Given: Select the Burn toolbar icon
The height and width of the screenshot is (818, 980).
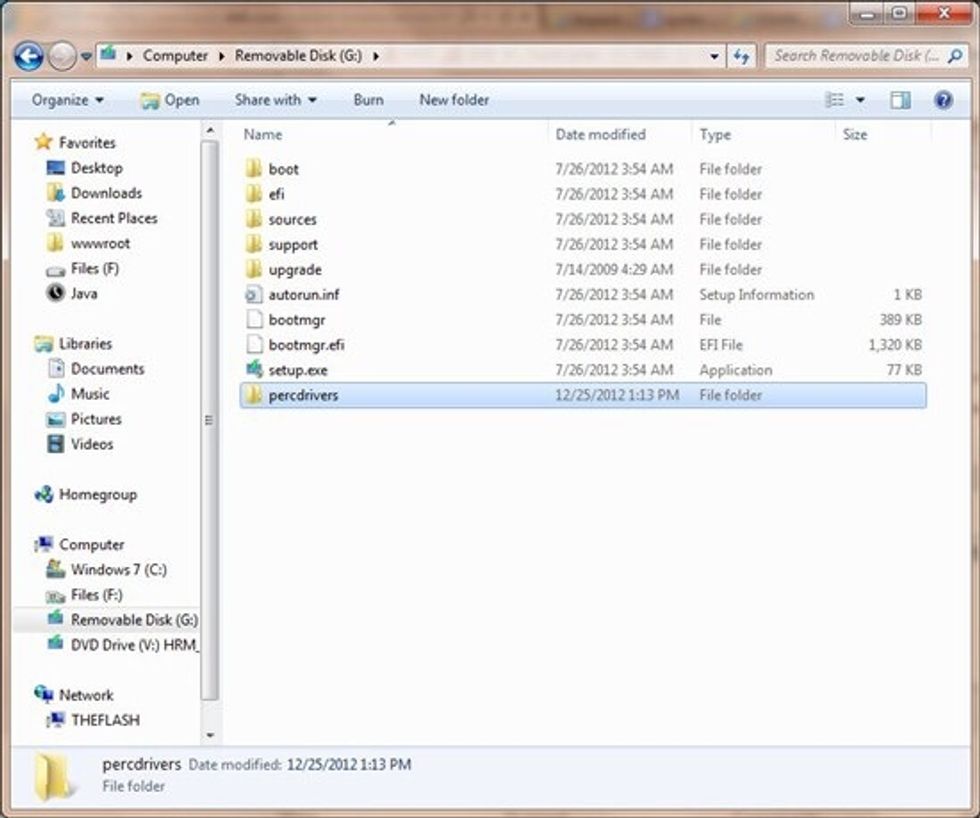Looking at the screenshot, I should 368,100.
